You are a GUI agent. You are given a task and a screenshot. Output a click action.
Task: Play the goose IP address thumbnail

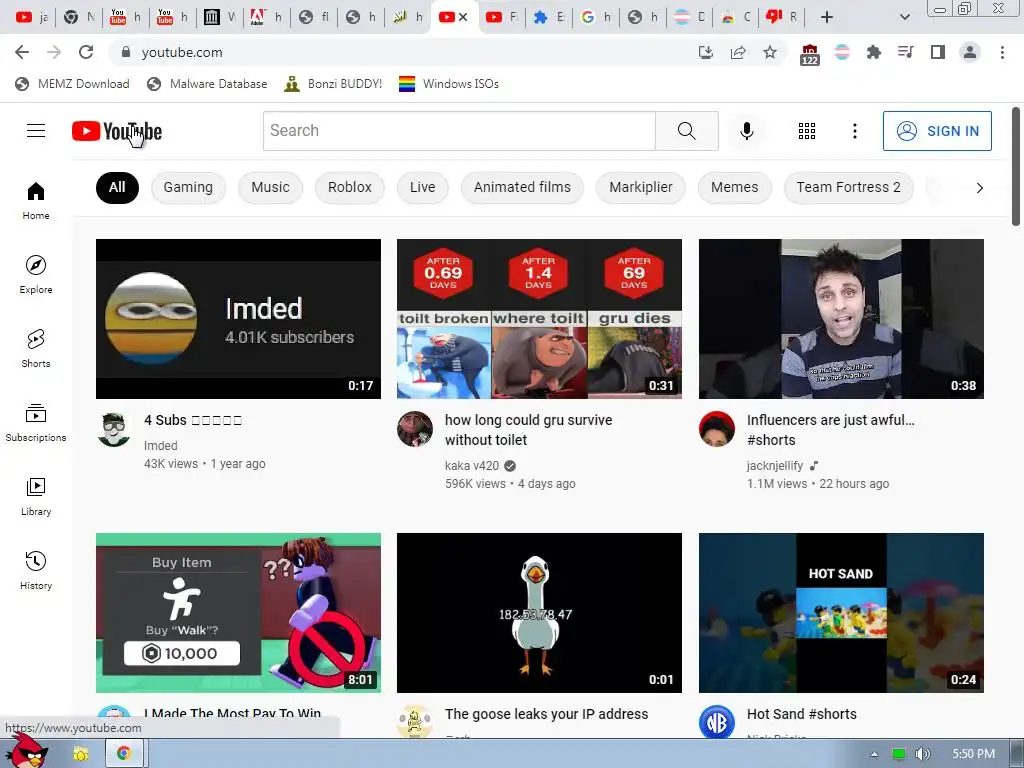pos(539,613)
